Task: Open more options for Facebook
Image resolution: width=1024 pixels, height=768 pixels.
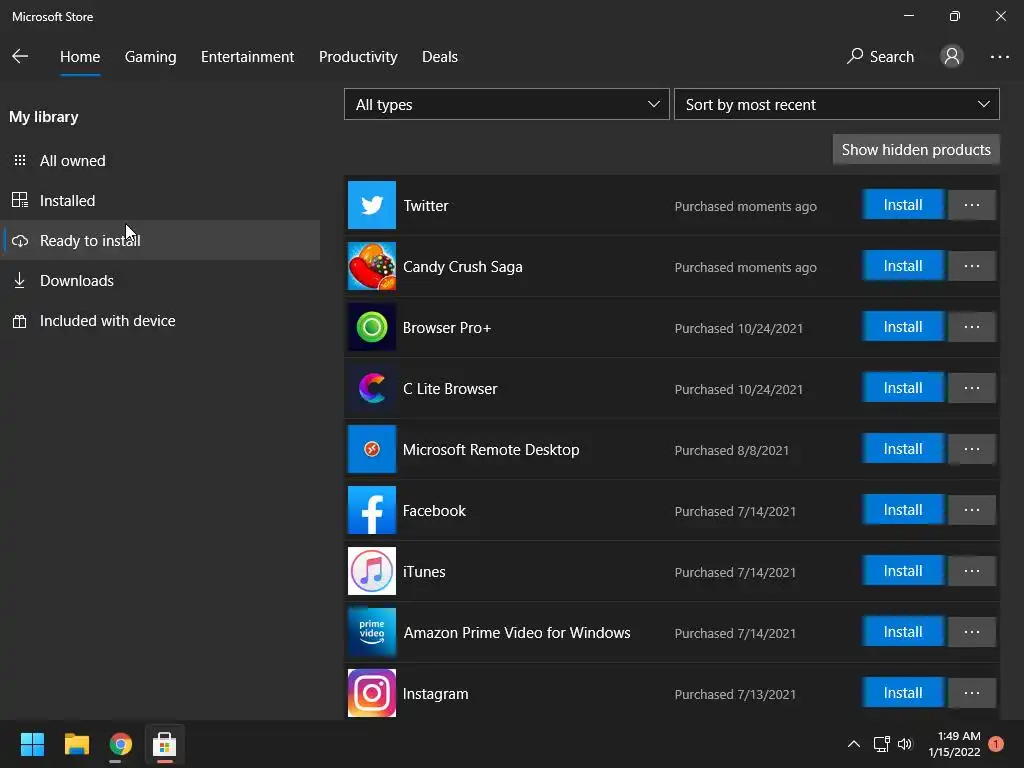Action: (x=972, y=509)
